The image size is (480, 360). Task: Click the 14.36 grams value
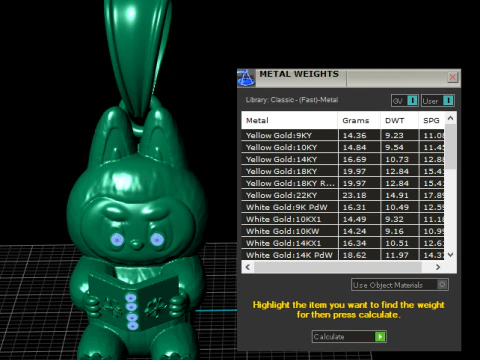click(x=354, y=135)
